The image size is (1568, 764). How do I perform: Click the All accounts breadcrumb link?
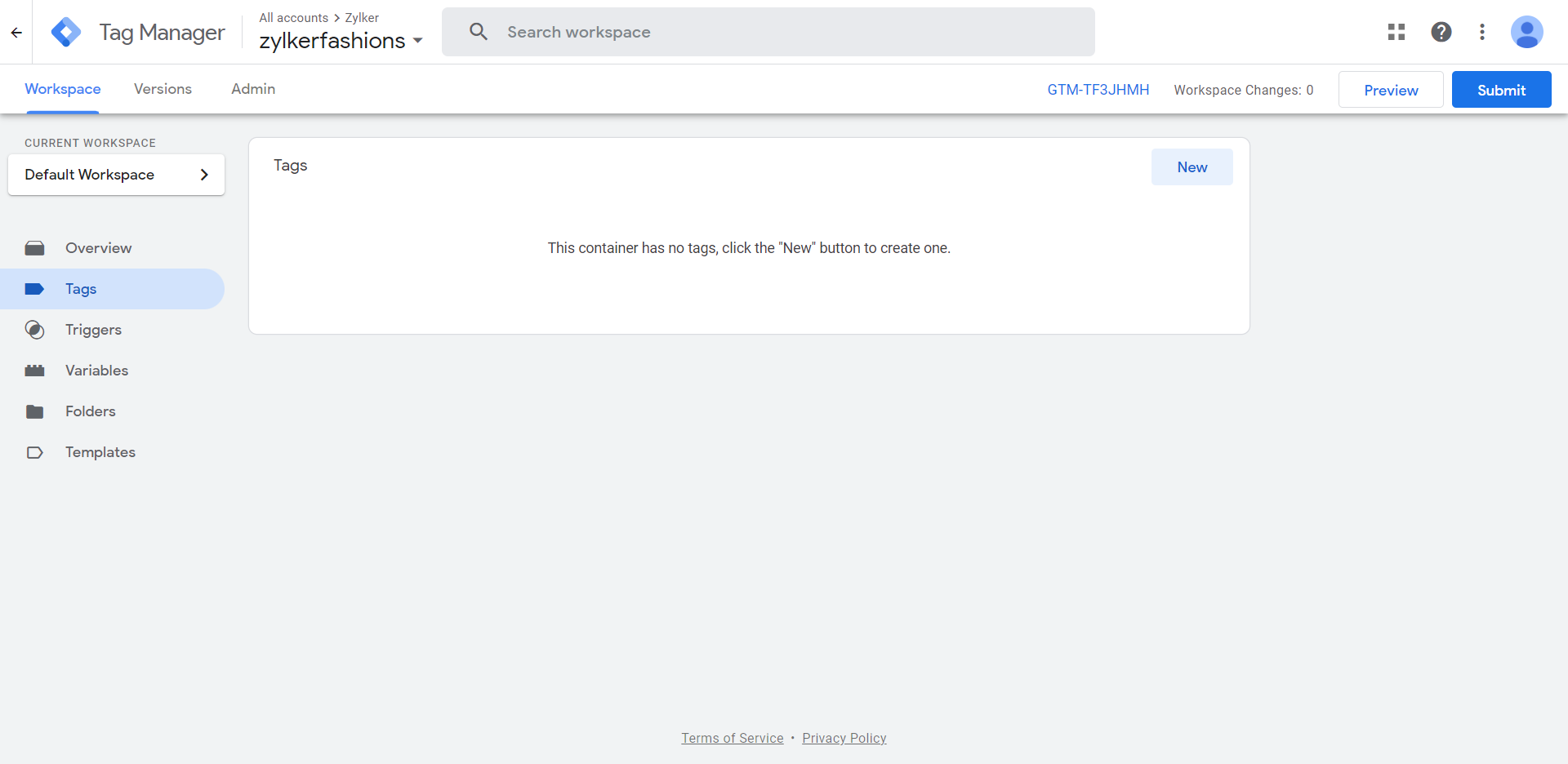(x=294, y=18)
